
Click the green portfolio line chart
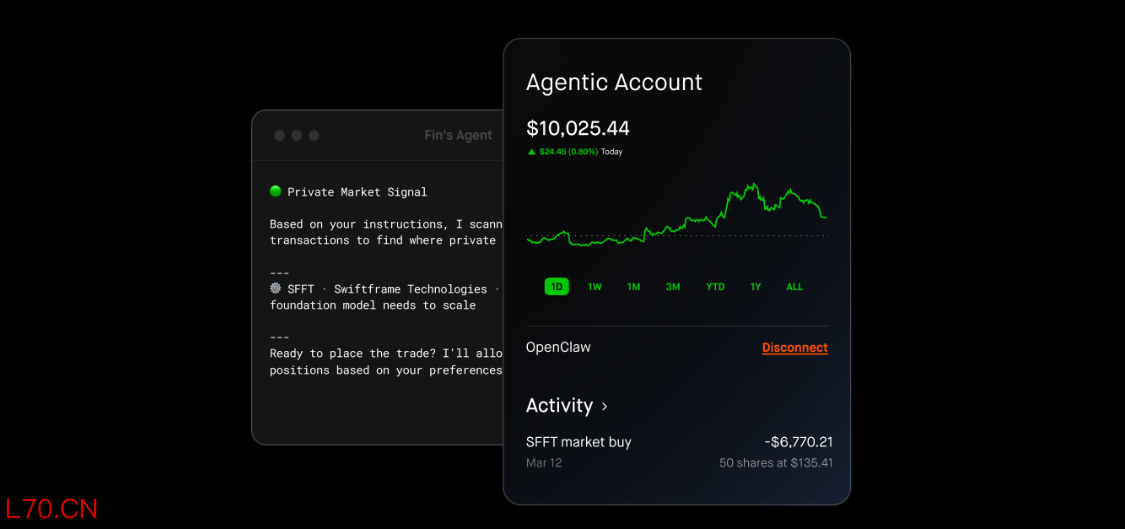click(x=677, y=215)
